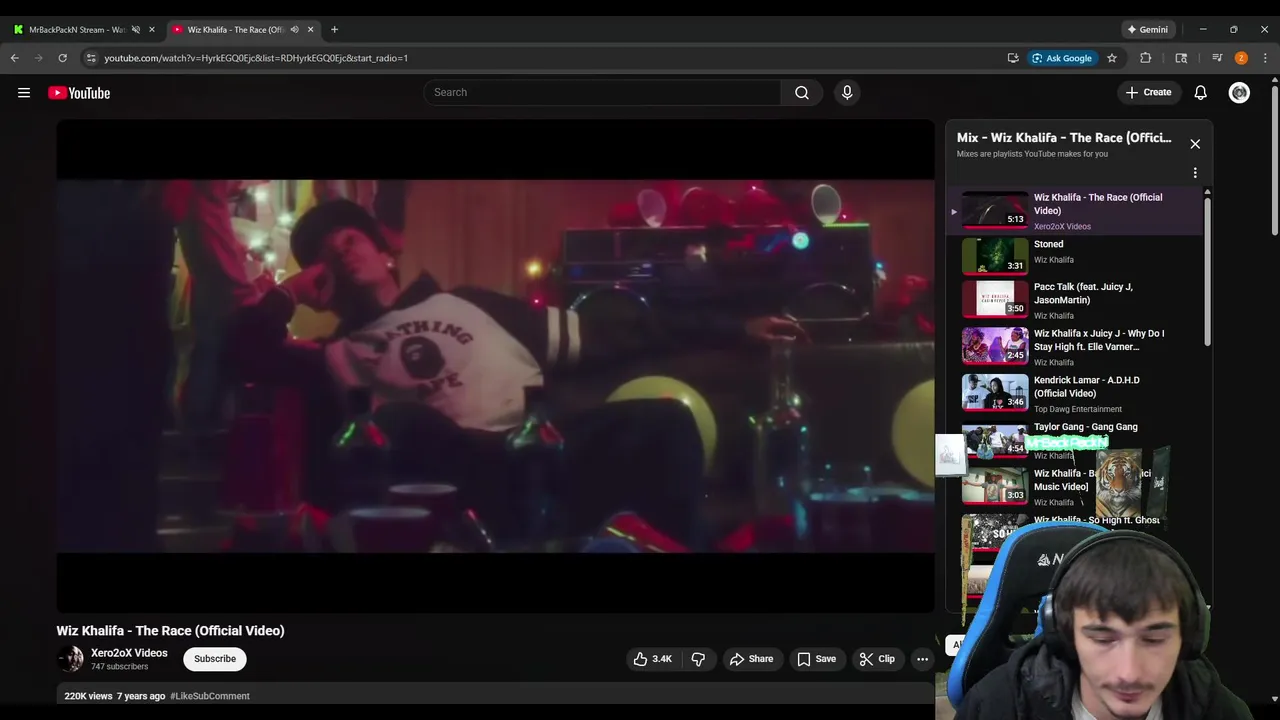Clip the video
The width and height of the screenshot is (1280, 720).
coord(877,659)
